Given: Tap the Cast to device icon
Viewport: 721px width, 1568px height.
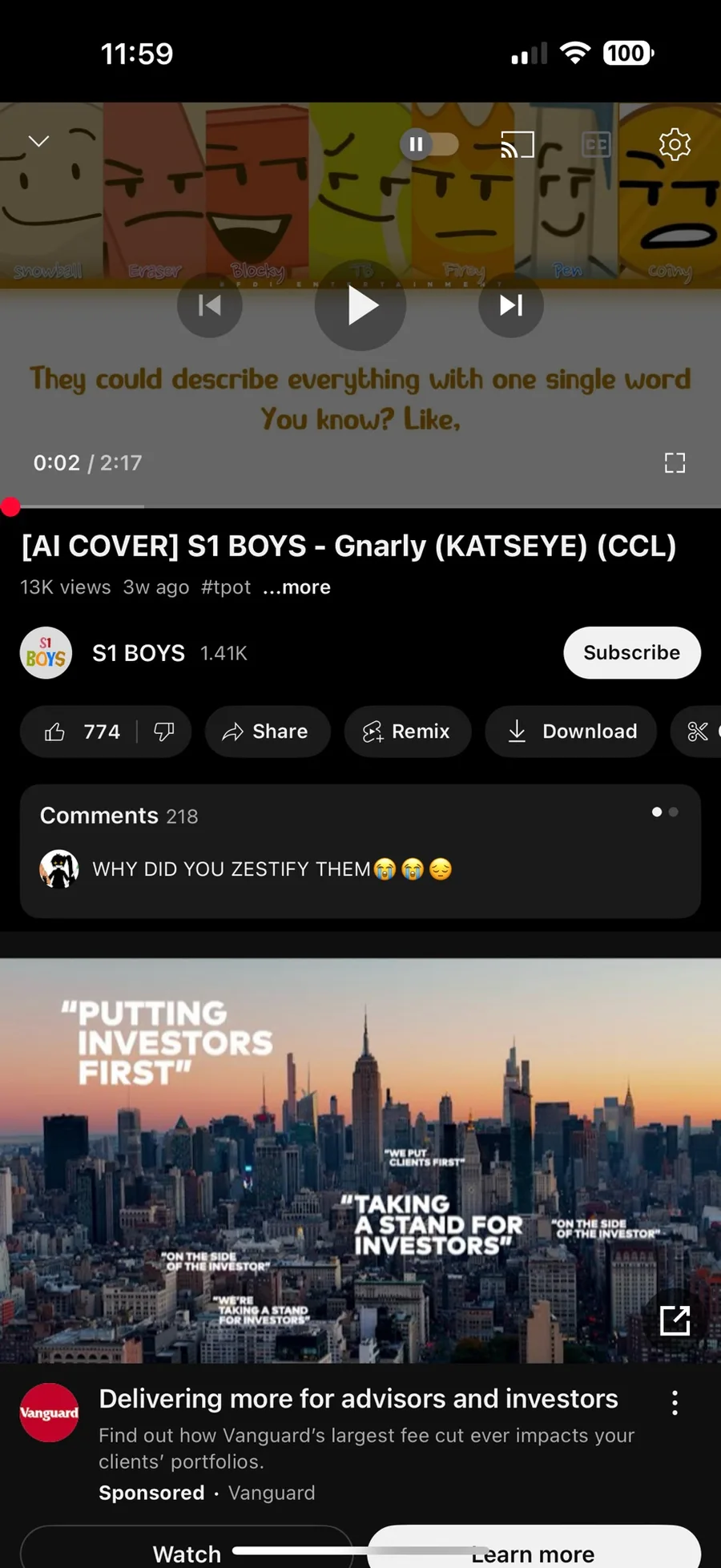Looking at the screenshot, I should [x=518, y=144].
